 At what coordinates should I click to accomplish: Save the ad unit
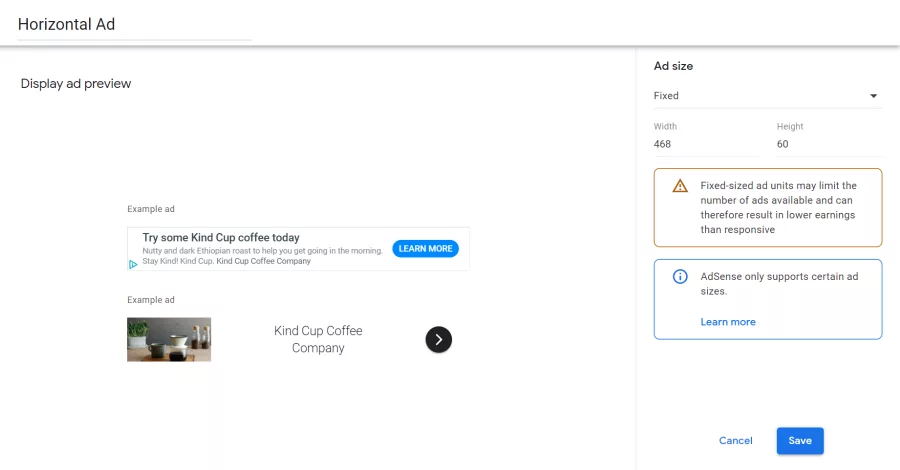point(800,441)
